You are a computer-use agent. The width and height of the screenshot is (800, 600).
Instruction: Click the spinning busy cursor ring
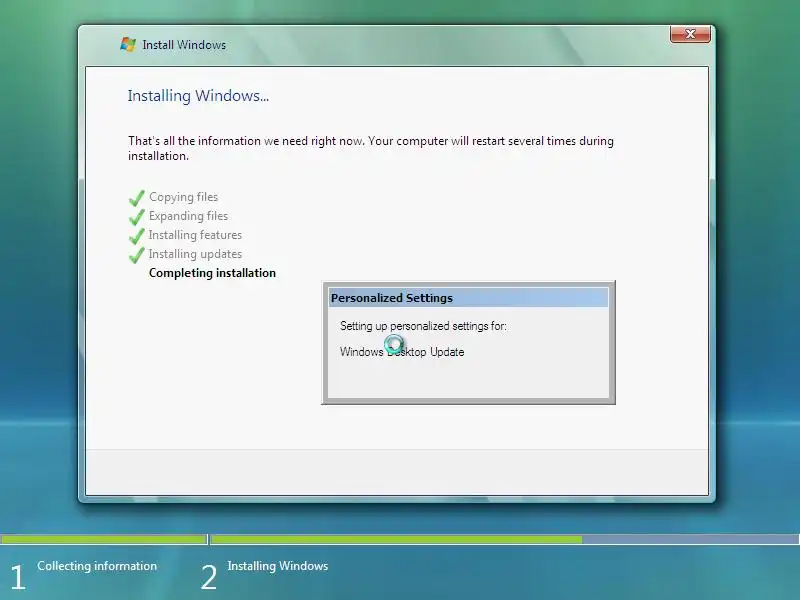click(394, 344)
